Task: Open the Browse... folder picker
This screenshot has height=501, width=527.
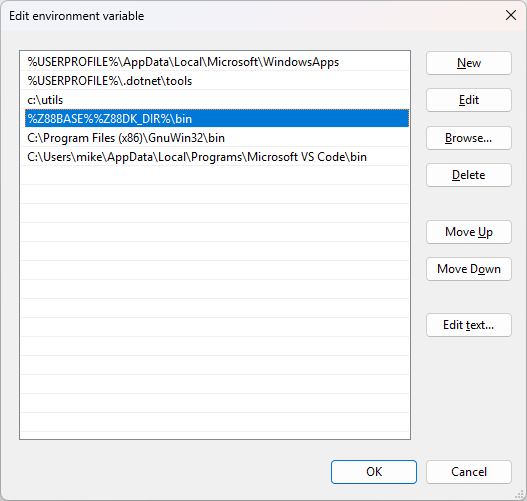Action: pyautogui.click(x=469, y=138)
